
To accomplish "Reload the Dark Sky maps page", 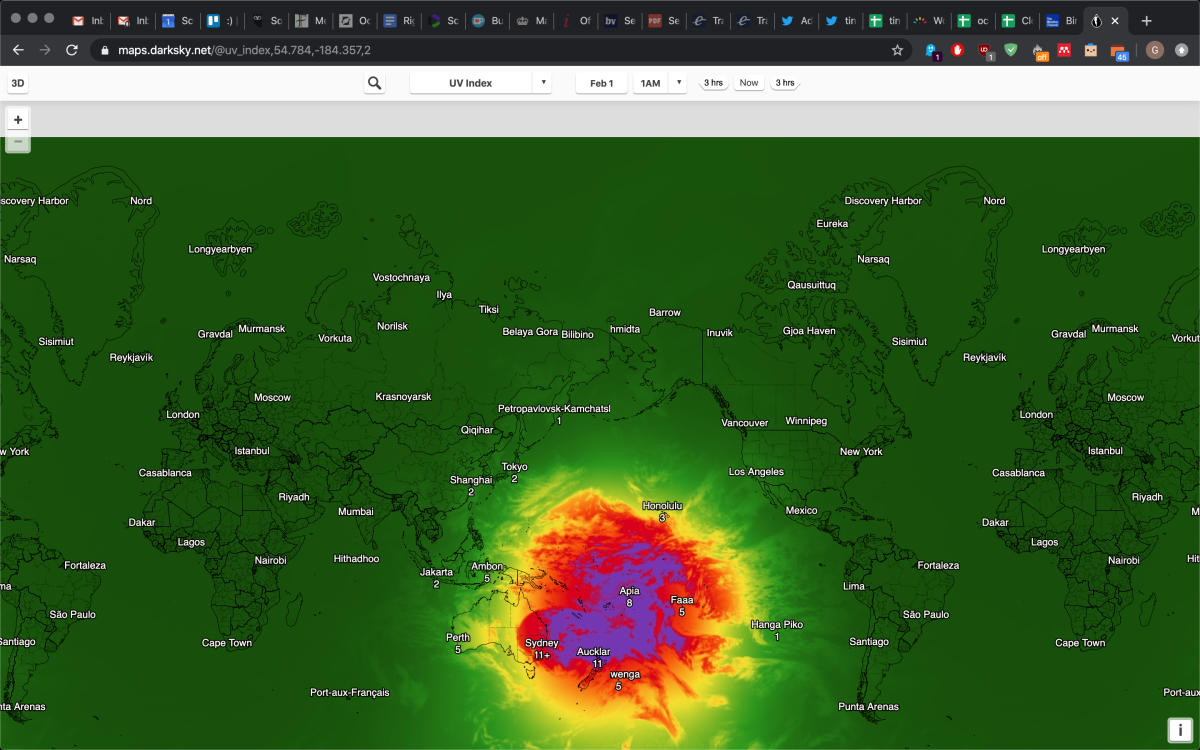I will [72, 50].
